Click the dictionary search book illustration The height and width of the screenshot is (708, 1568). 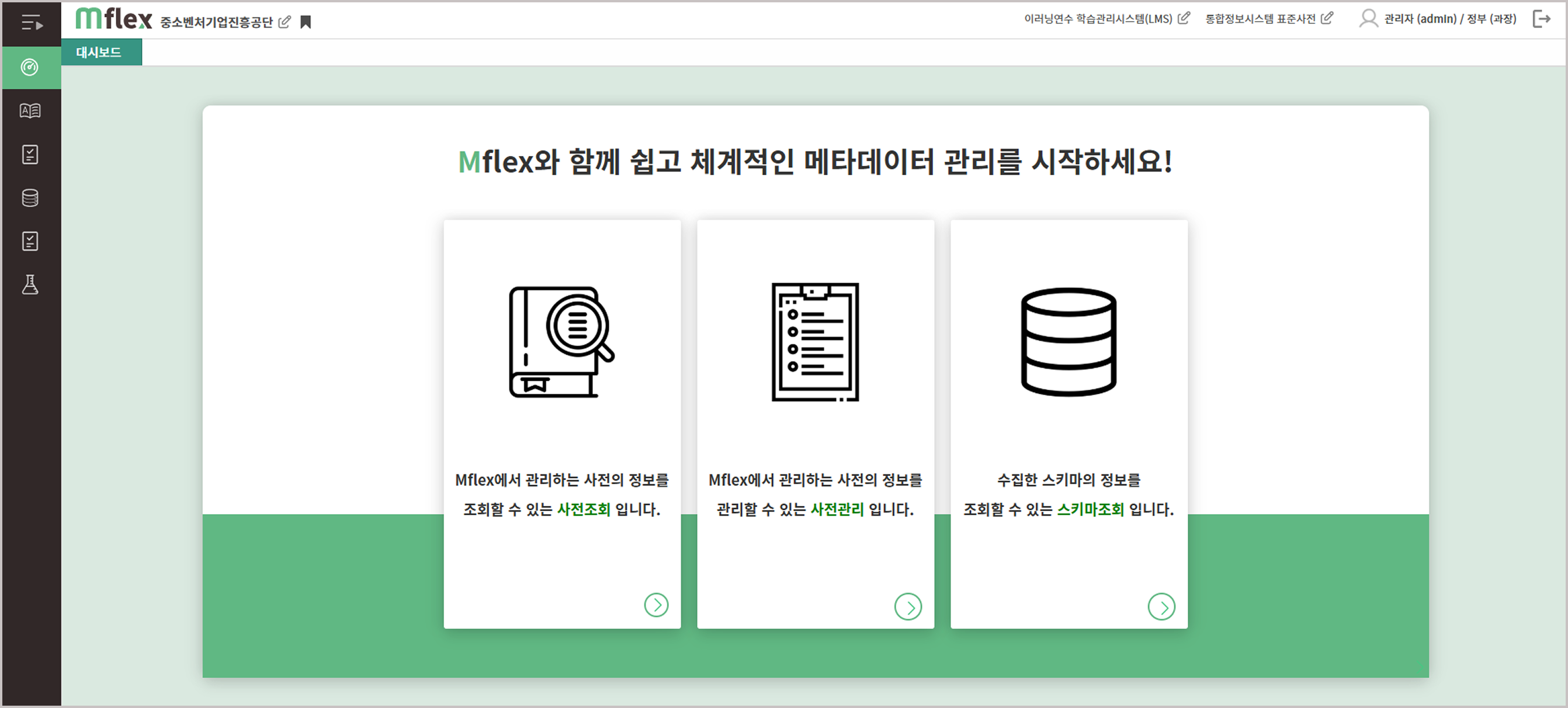point(561,342)
